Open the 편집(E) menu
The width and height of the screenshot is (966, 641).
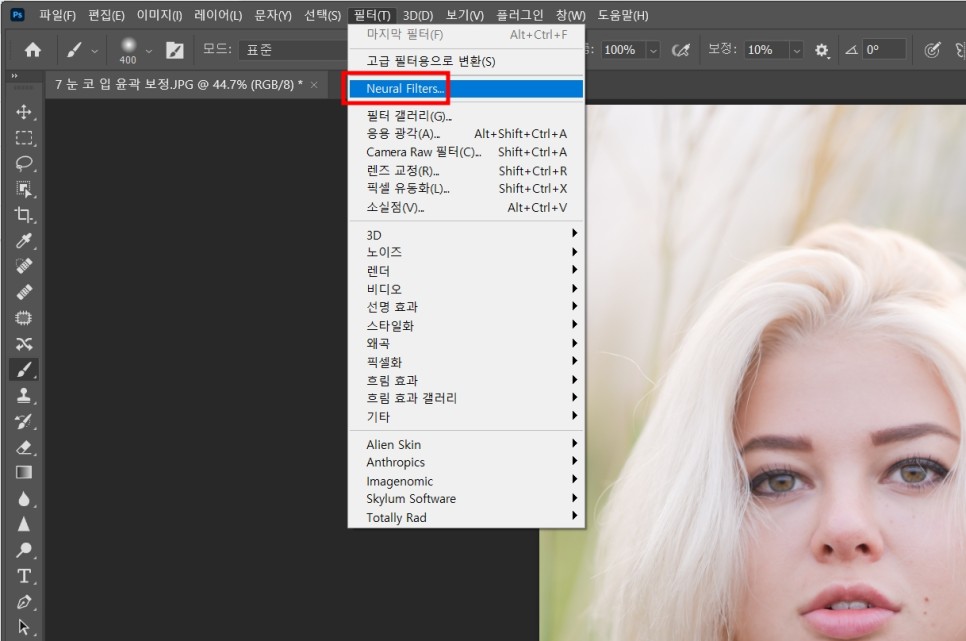point(106,15)
